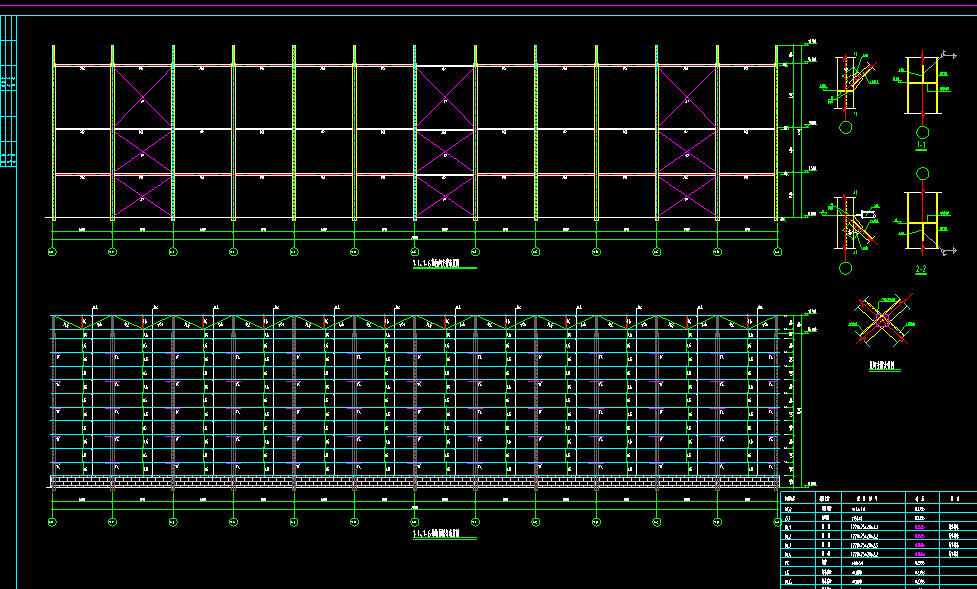Click the material schedule table header row
977x589 pixels.
point(877,497)
